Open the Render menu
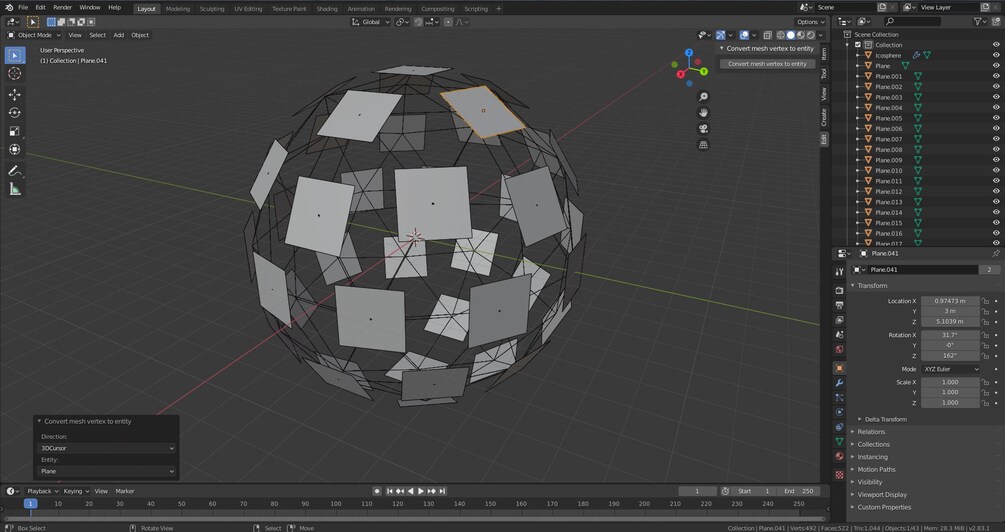1005x532 pixels. [63, 8]
